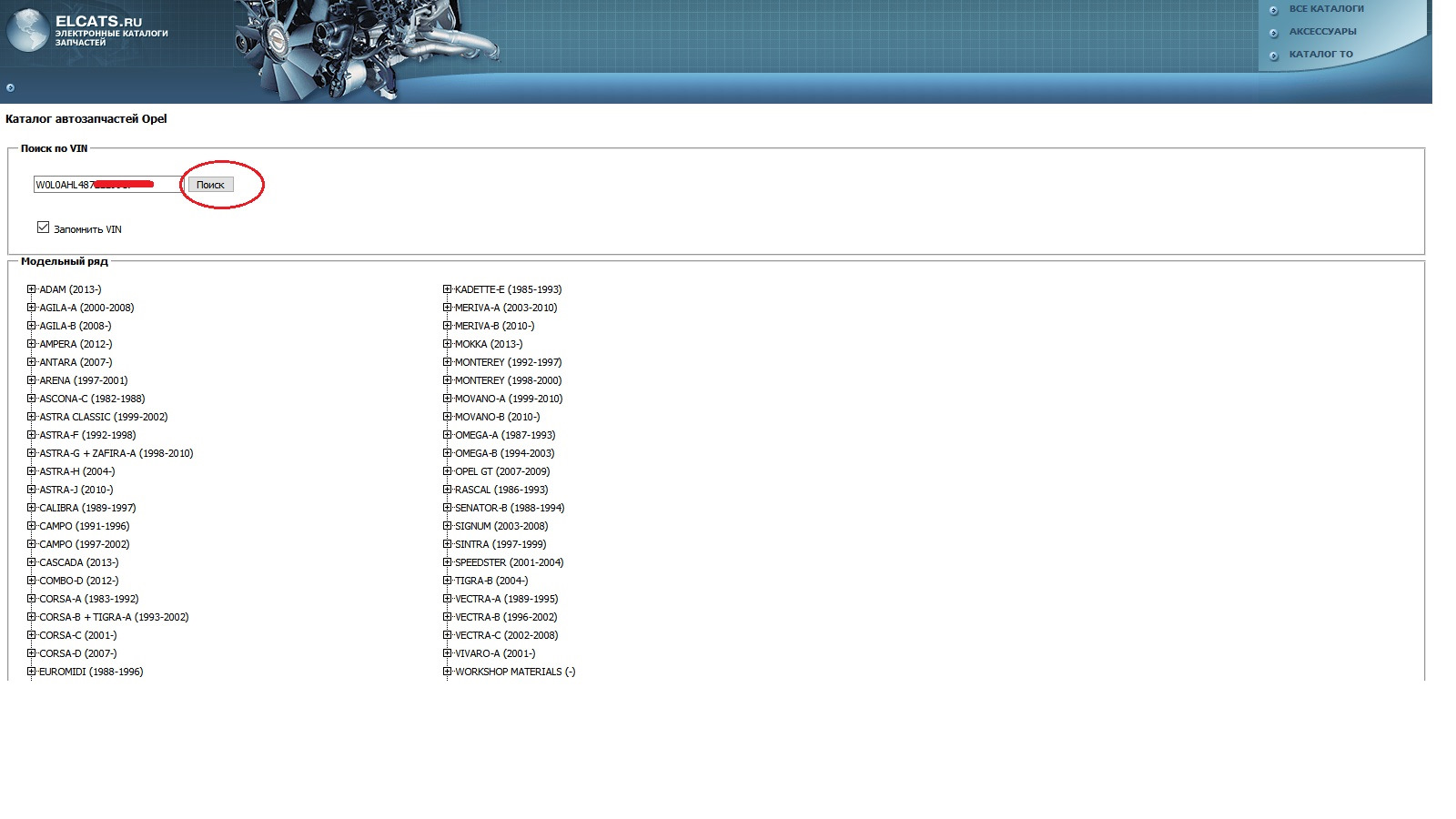
Task: Open ВСЕ КАТАЛОГИ menu item
Action: point(1326,9)
